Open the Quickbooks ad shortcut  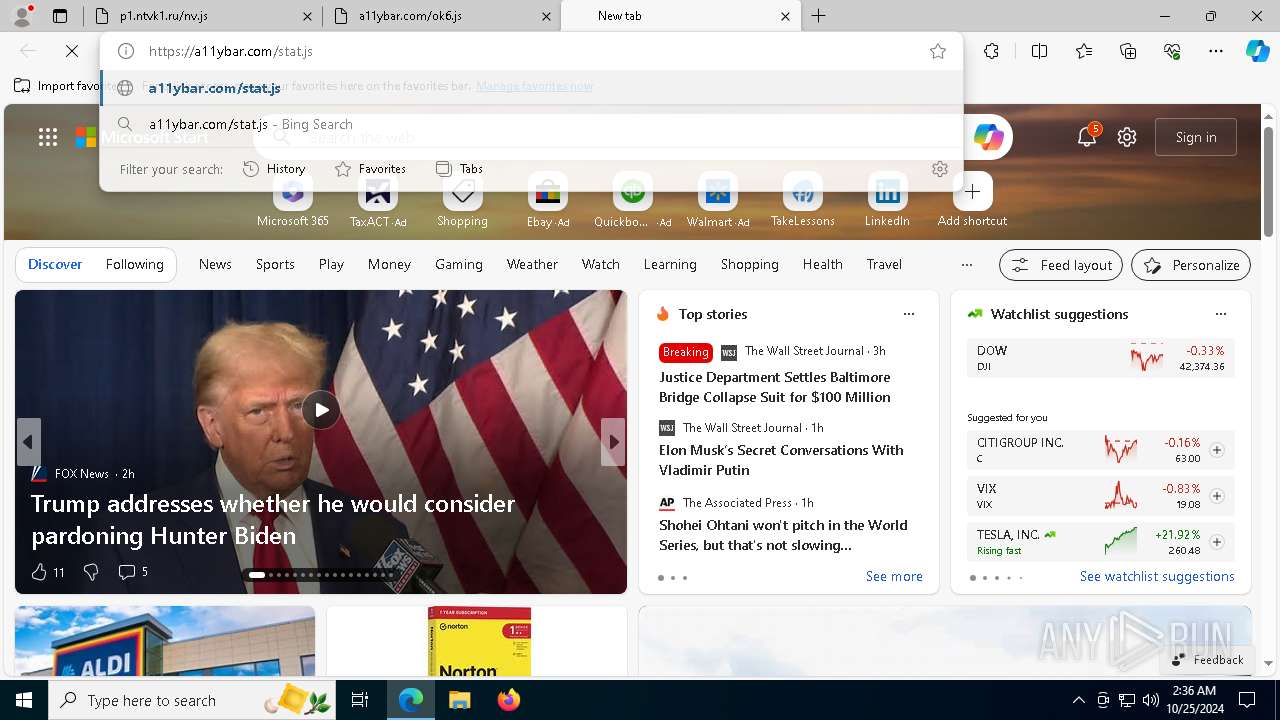point(632,200)
